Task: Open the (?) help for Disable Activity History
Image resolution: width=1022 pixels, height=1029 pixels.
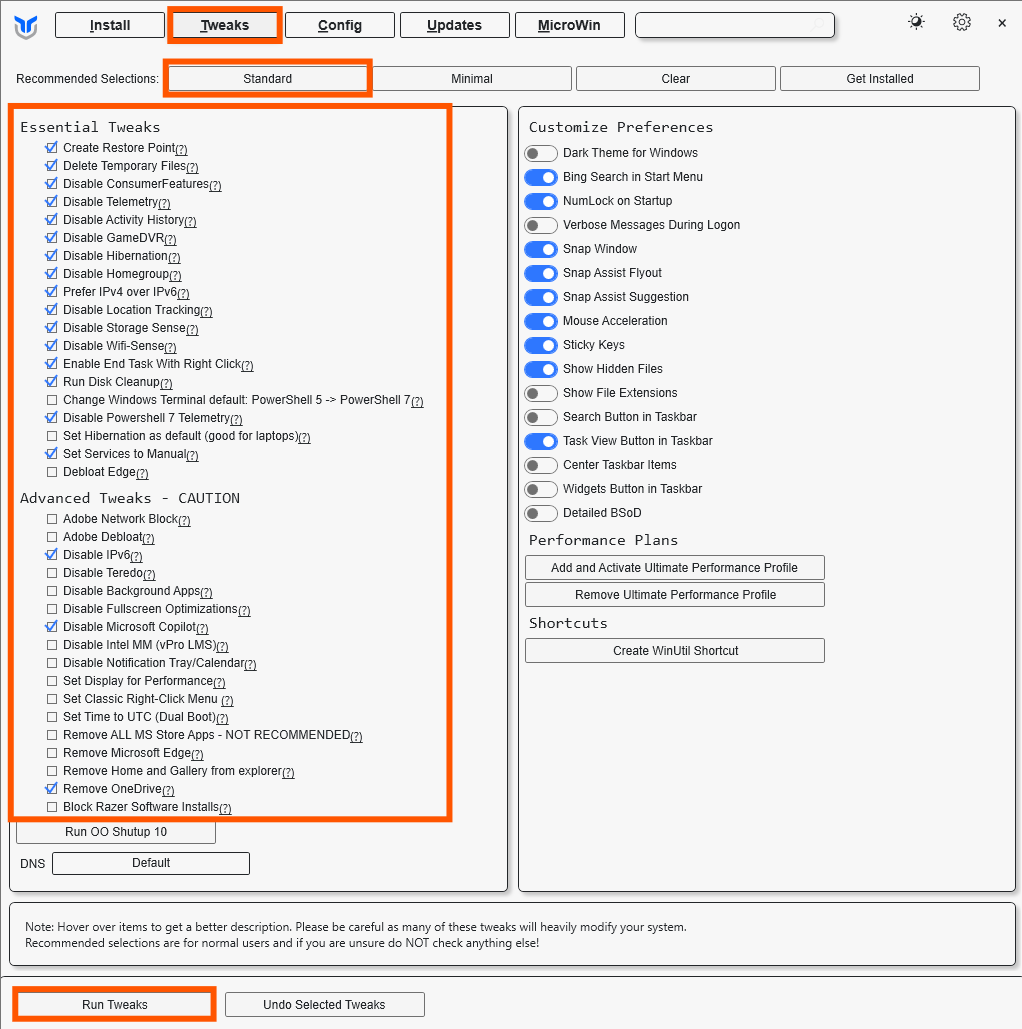Action: 190,221
